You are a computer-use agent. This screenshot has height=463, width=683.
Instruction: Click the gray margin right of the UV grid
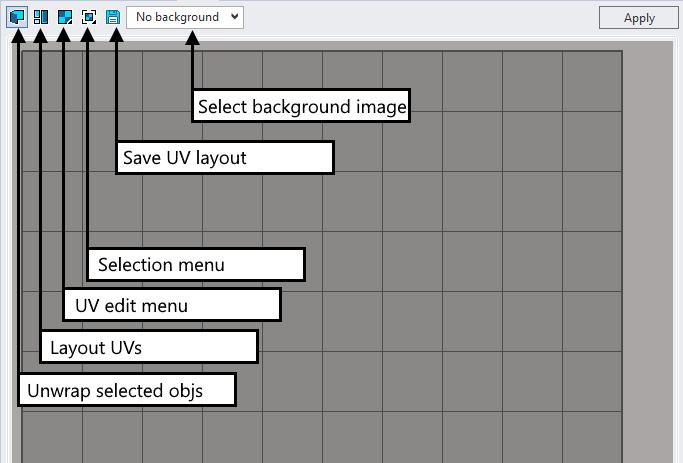(x=650, y=250)
